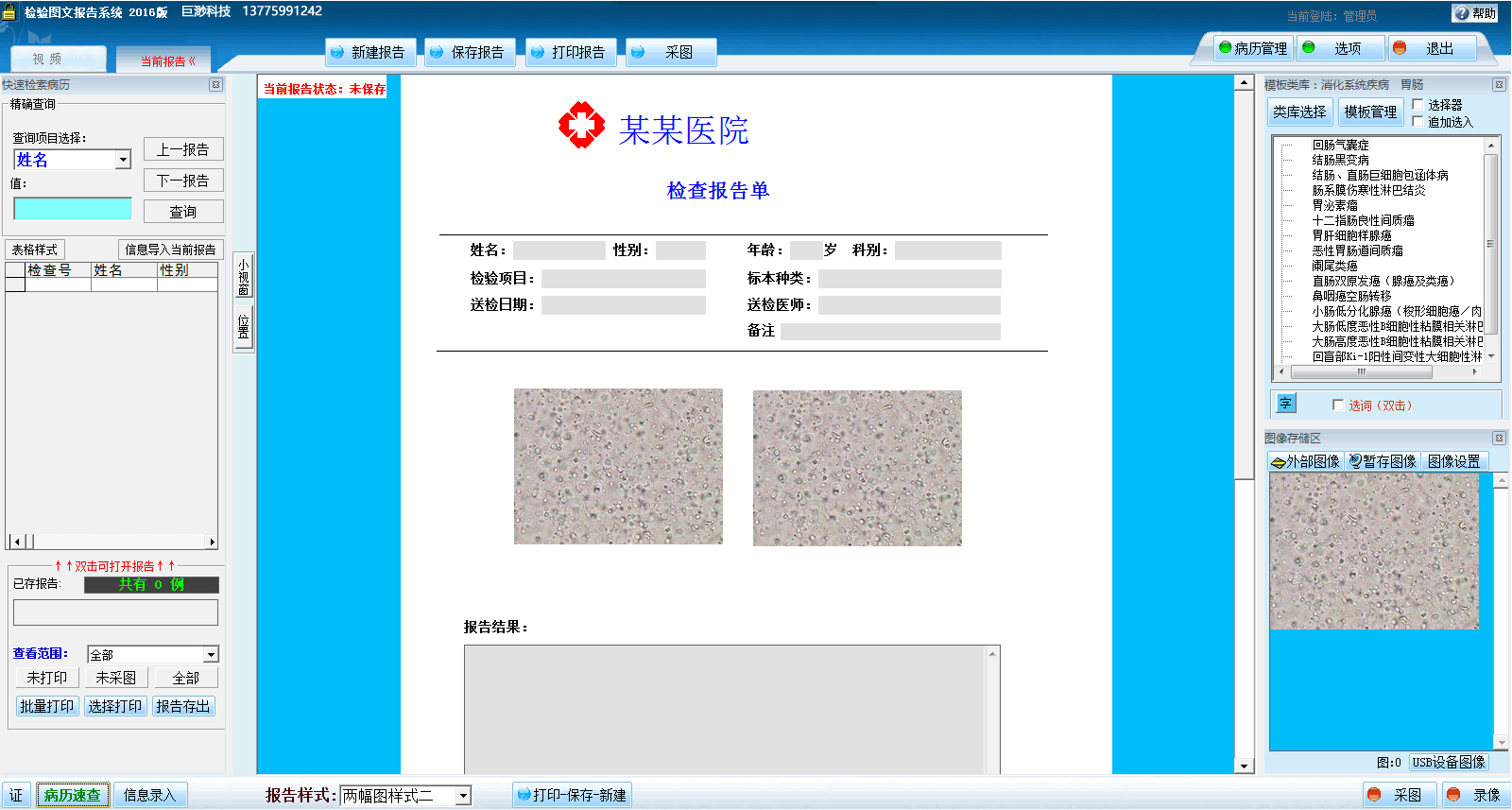This screenshot has height=810, width=1512.
Task: Click the 打印报告 toolbar button
Action: point(571,52)
